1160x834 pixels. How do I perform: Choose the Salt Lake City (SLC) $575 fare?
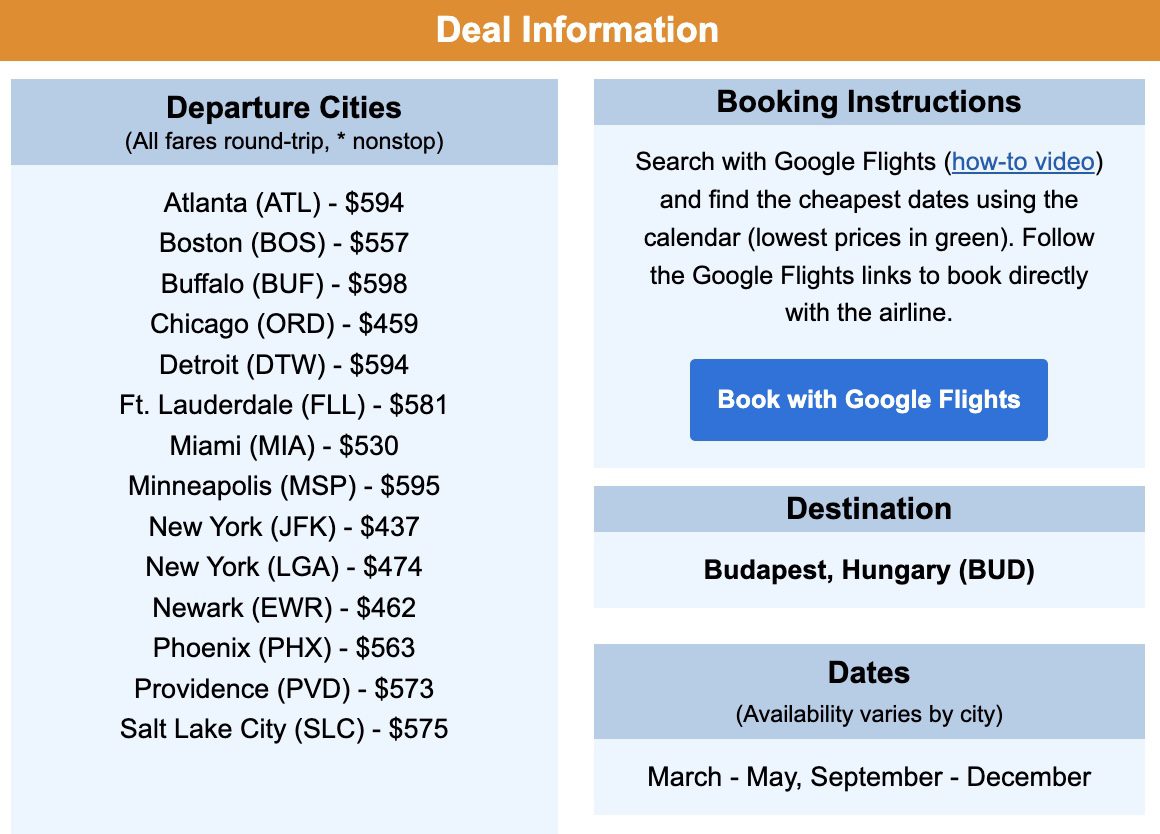[x=283, y=729]
